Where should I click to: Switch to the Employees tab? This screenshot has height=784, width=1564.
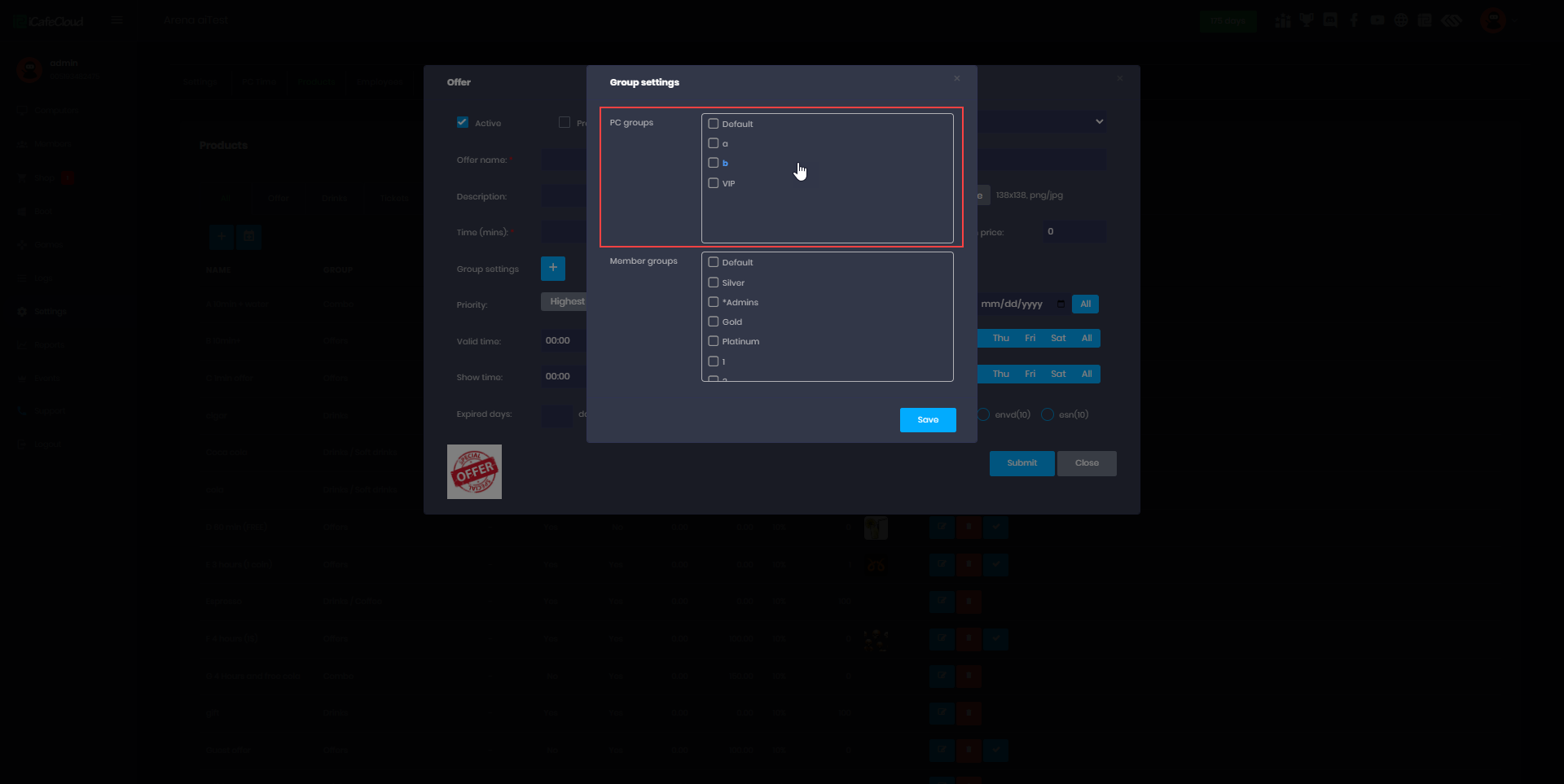point(380,81)
